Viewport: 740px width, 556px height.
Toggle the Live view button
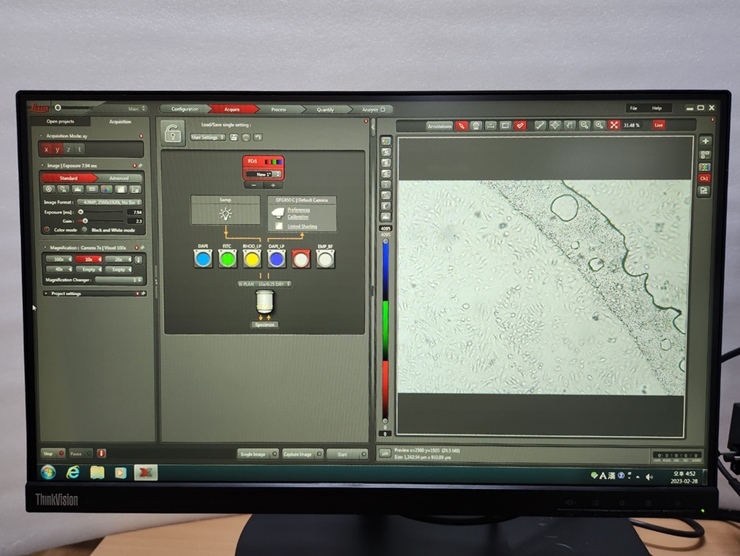click(658, 125)
